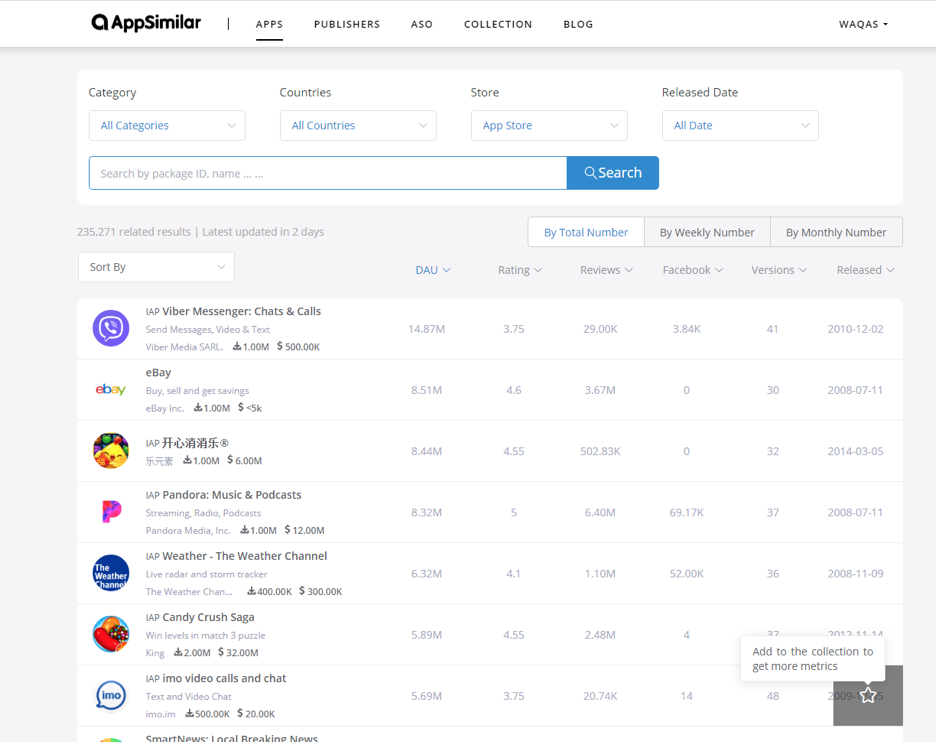Viewport: 936px width, 742px height.
Task: Click Weather Channel downloads 400.00K
Action: pyautogui.click(x=269, y=592)
